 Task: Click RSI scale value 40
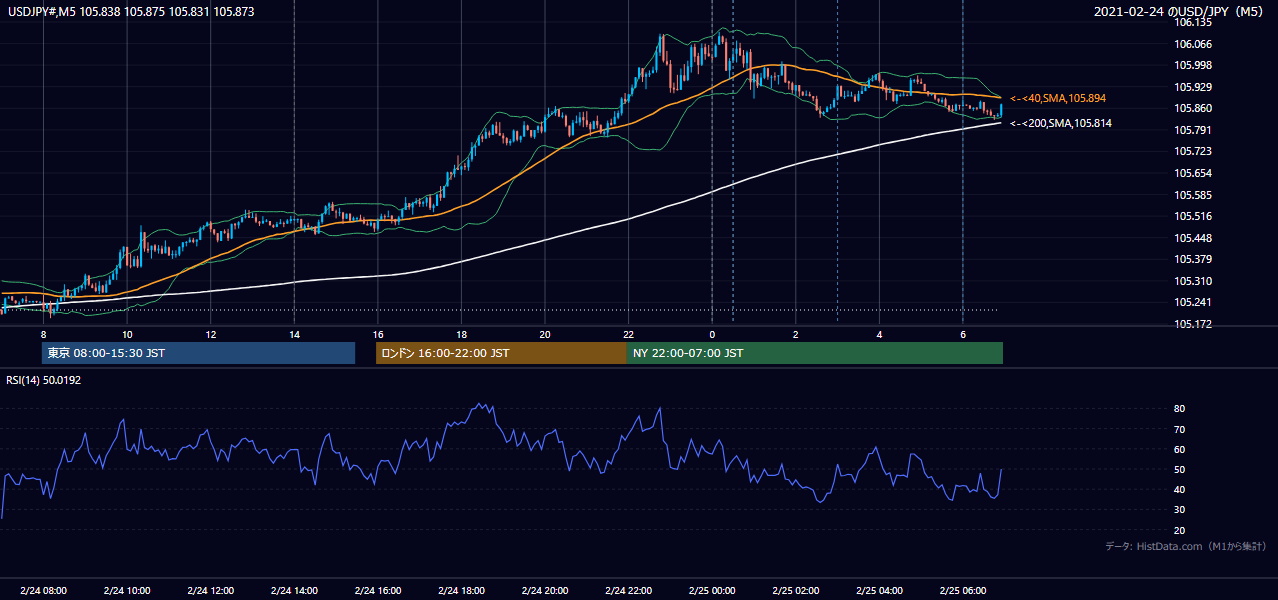(x=1180, y=489)
